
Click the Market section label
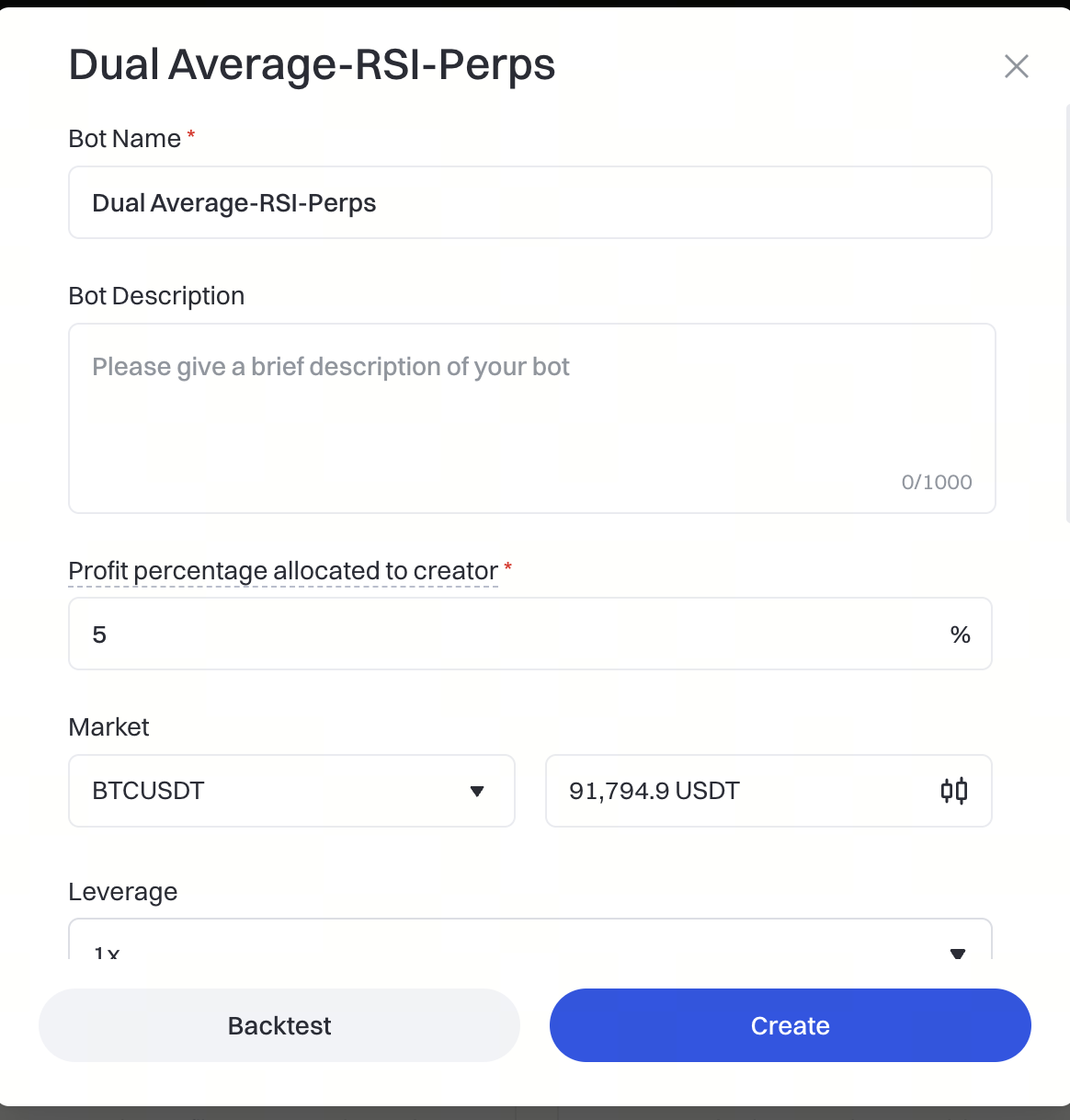[x=108, y=727]
